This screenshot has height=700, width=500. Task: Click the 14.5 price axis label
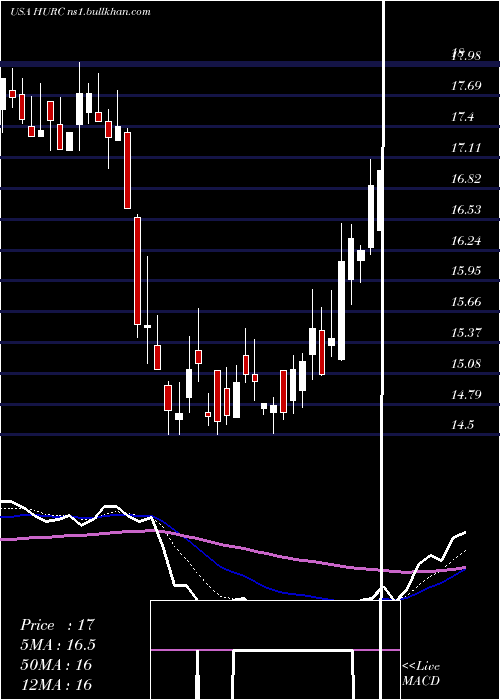click(x=462, y=425)
